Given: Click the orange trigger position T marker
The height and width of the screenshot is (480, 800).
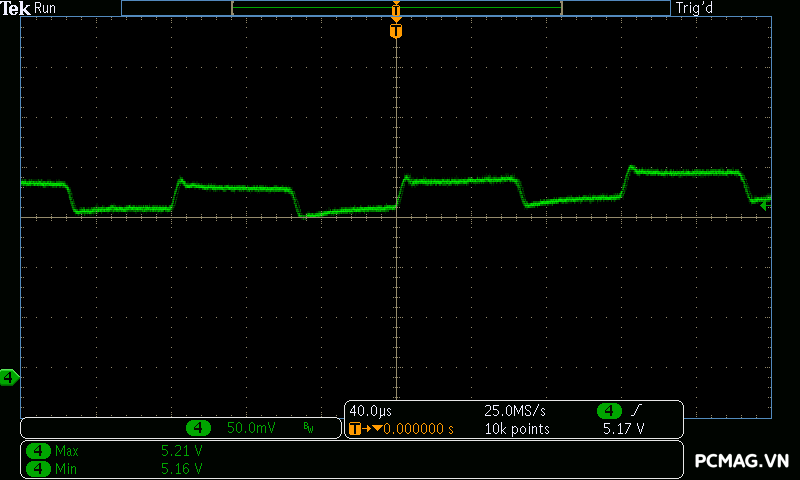Looking at the screenshot, I should [x=396, y=31].
